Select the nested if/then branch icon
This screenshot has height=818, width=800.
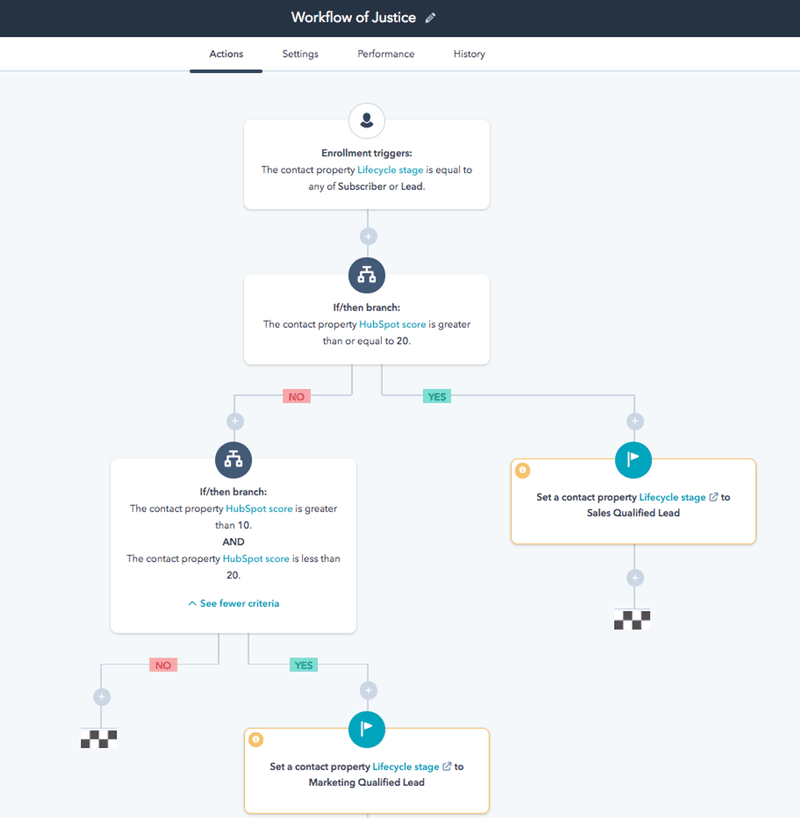click(233, 460)
